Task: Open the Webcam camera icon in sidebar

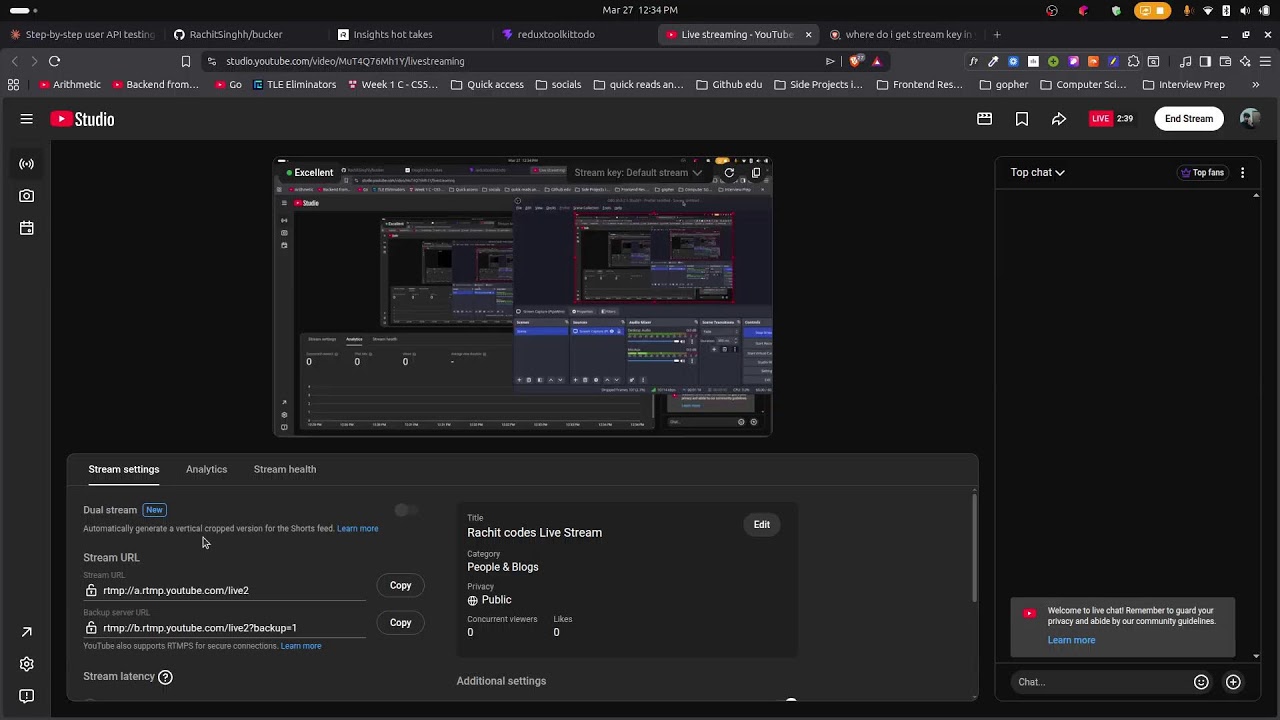Action: pos(26,196)
